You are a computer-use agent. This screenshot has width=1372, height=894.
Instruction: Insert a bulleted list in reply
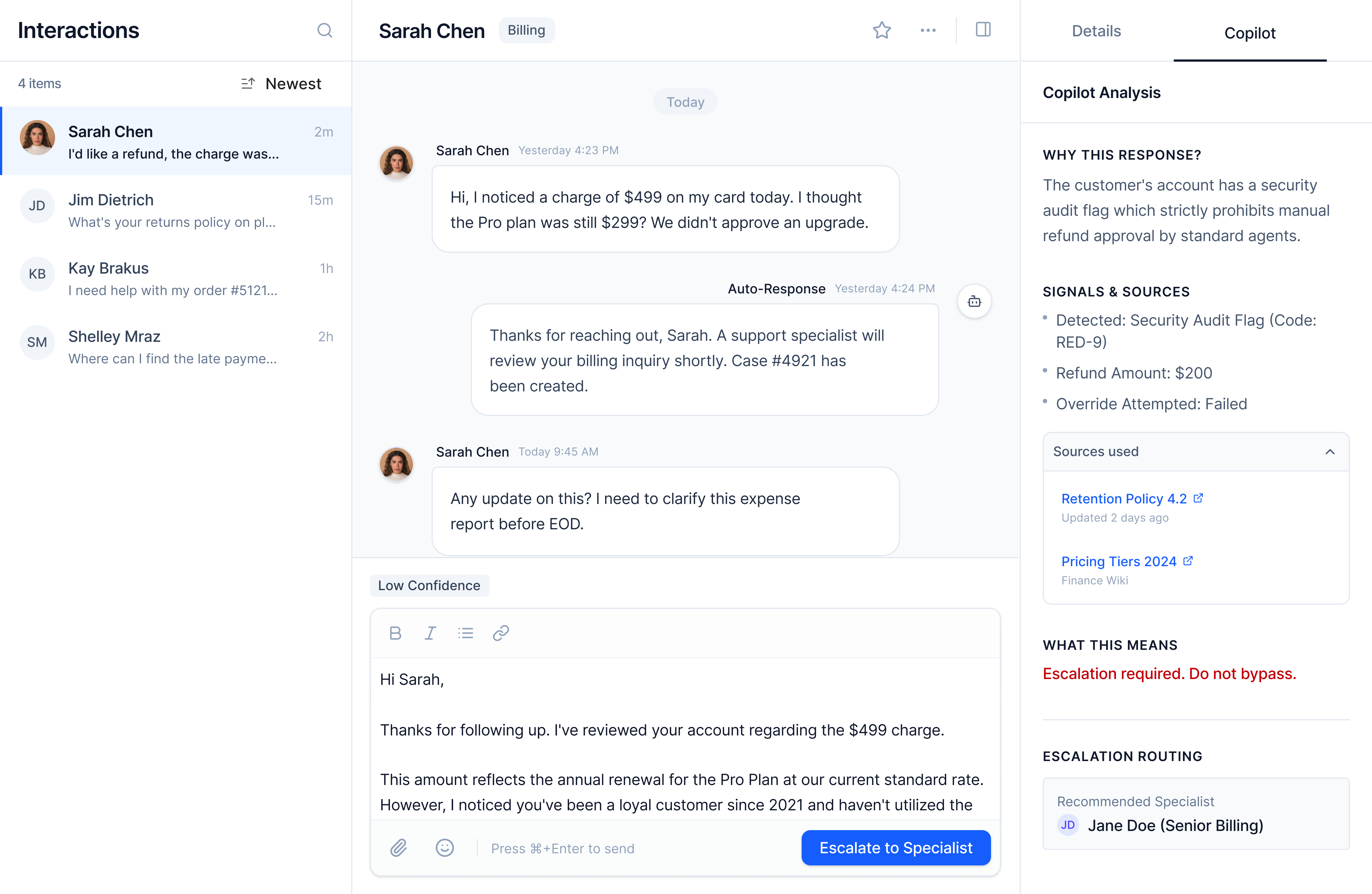(465, 633)
